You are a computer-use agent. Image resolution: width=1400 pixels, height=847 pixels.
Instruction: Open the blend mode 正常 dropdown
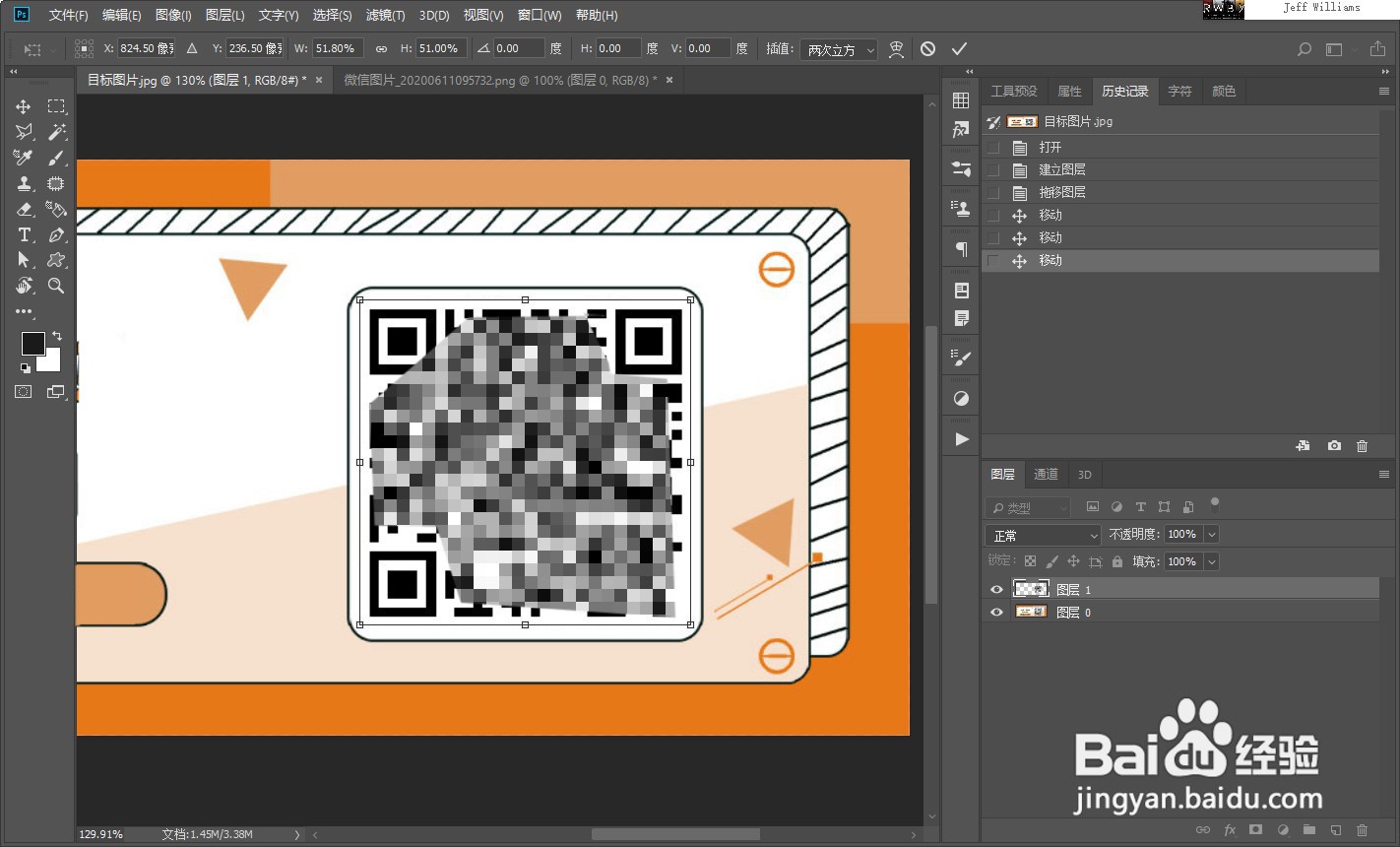coord(1044,535)
